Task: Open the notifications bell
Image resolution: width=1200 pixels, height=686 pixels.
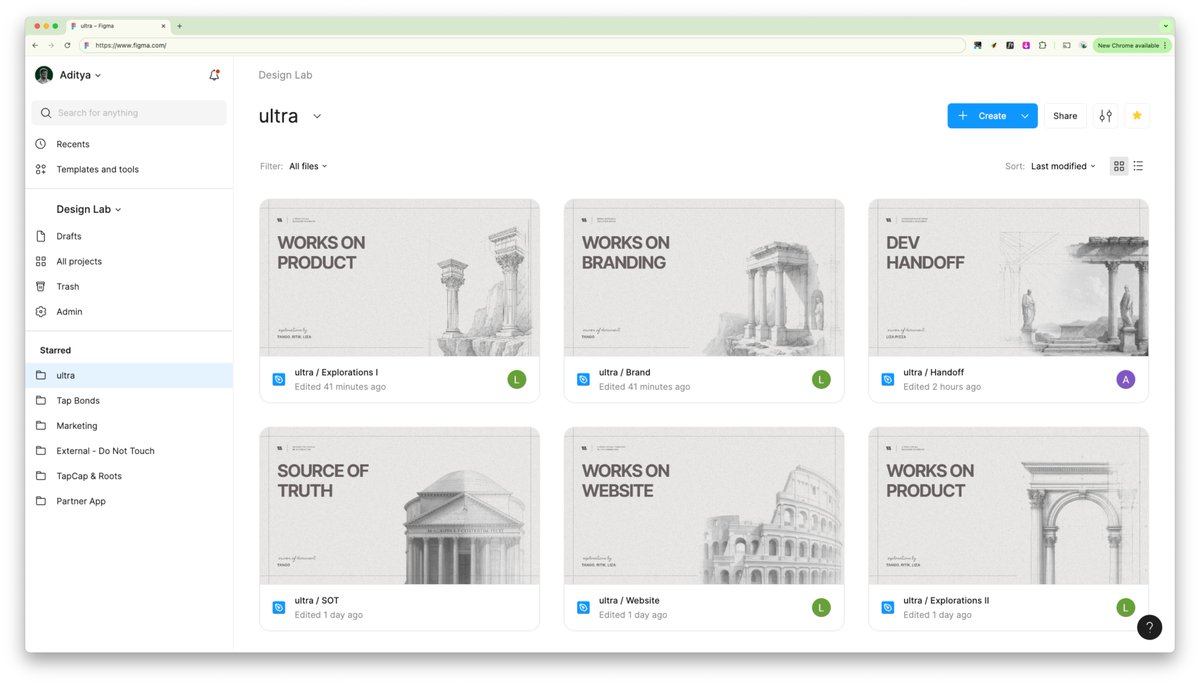Action: click(214, 75)
